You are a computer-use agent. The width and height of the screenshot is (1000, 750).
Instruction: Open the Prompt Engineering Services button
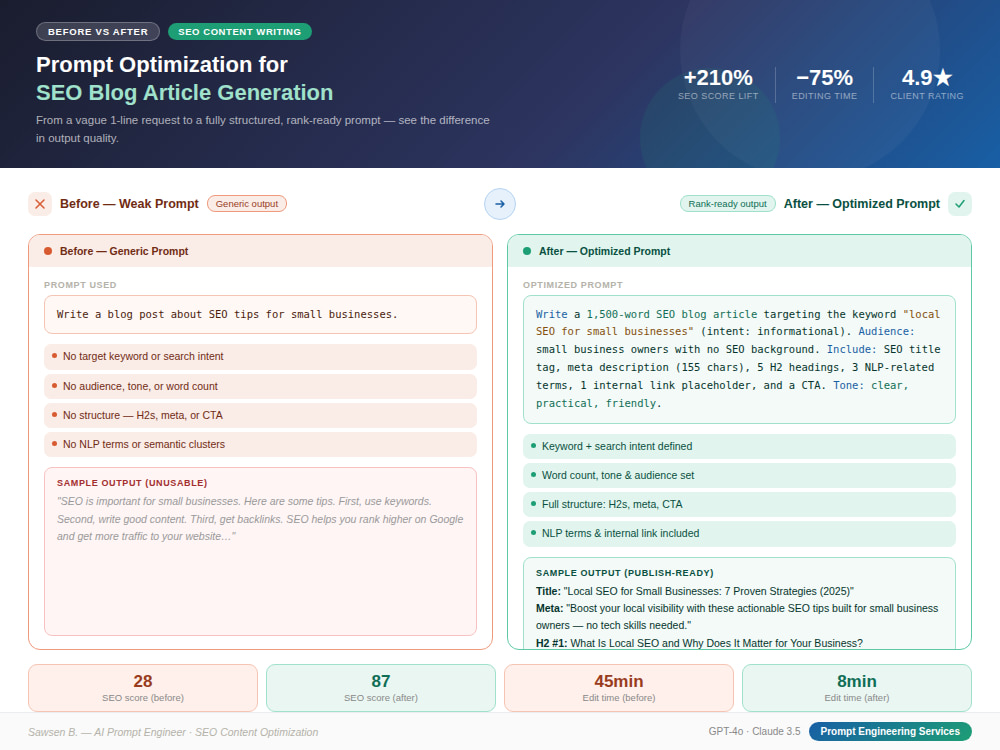point(890,732)
